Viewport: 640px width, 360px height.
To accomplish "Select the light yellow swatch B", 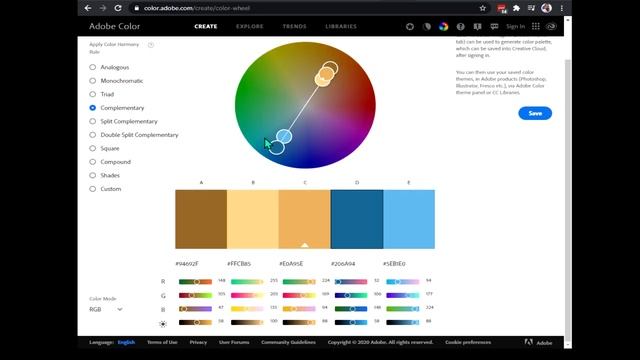I will [x=253, y=219].
